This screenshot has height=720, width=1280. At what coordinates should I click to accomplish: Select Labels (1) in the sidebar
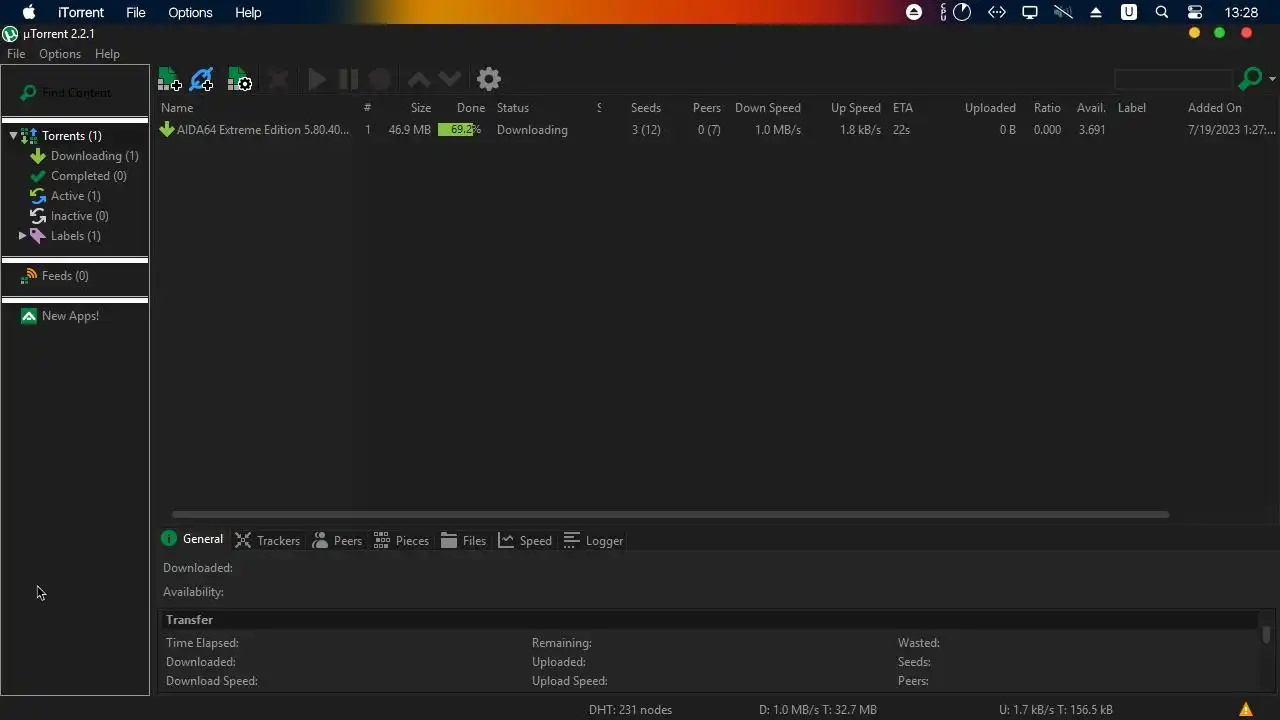point(75,236)
